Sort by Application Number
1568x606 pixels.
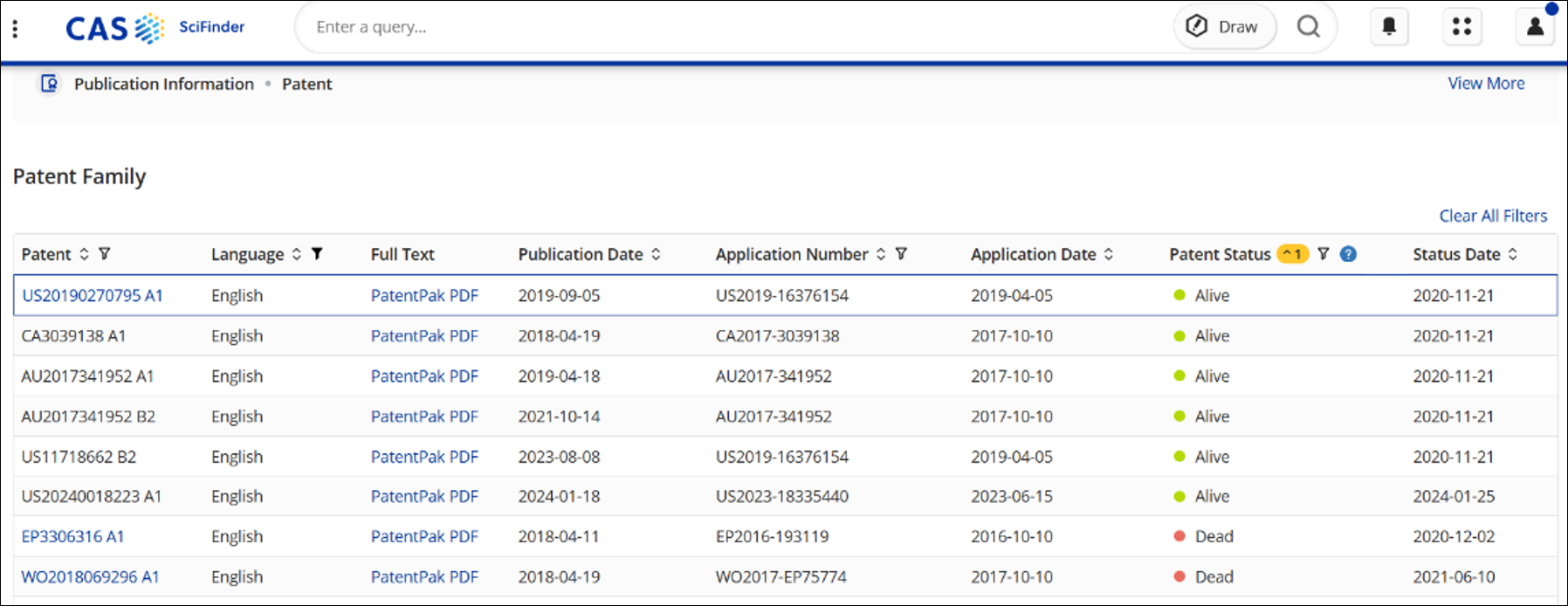pos(881,254)
